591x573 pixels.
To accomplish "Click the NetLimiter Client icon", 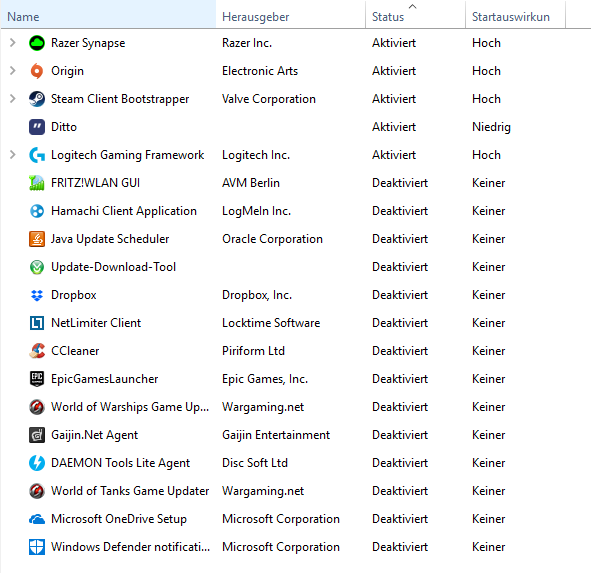I will click(x=37, y=323).
